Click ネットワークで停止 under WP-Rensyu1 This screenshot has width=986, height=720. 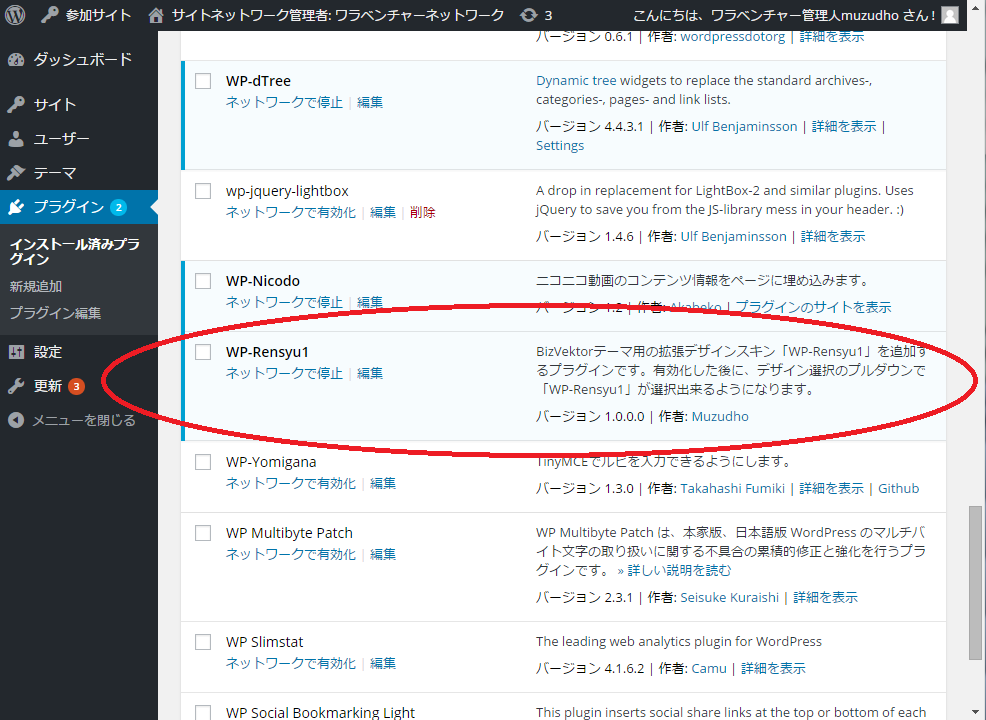point(284,374)
